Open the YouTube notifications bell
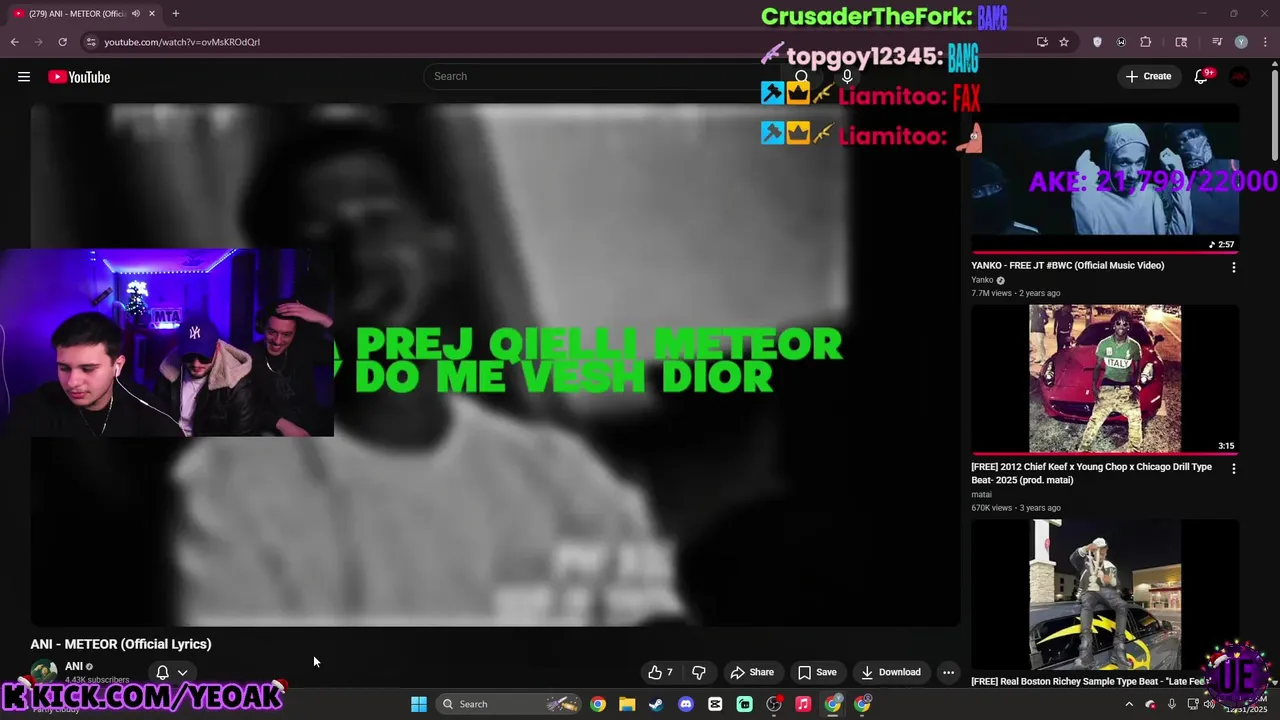This screenshot has width=1280, height=720. [1201, 77]
